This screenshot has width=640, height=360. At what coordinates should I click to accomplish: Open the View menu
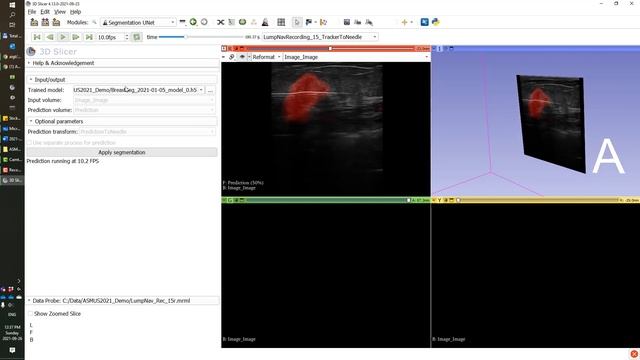click(60, 12)
